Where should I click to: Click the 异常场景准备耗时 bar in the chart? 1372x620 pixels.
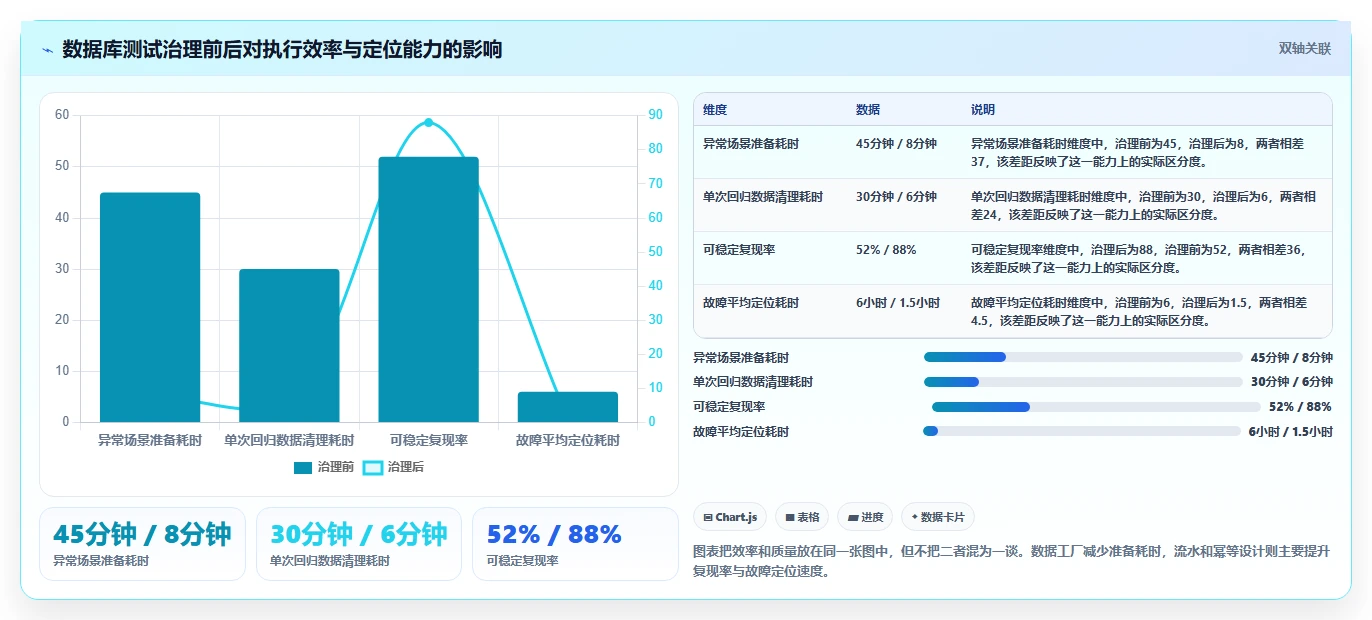[x=150, y=307]
